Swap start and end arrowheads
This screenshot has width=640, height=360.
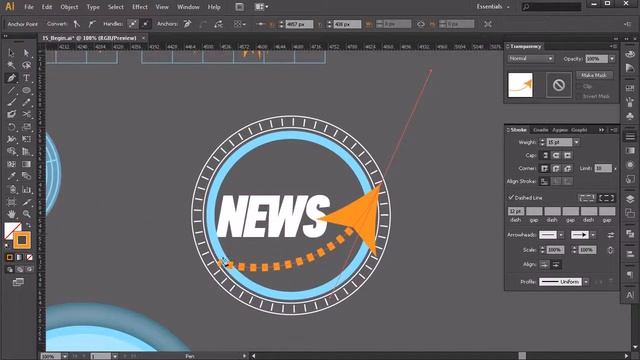(611, 235)
